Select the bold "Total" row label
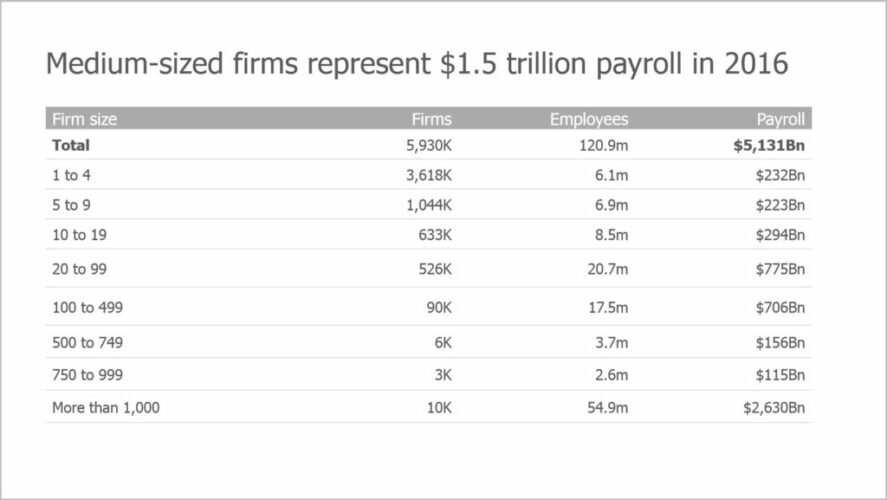Image resolution: width=887 pixels, height=500 pixels. (71, 145)
